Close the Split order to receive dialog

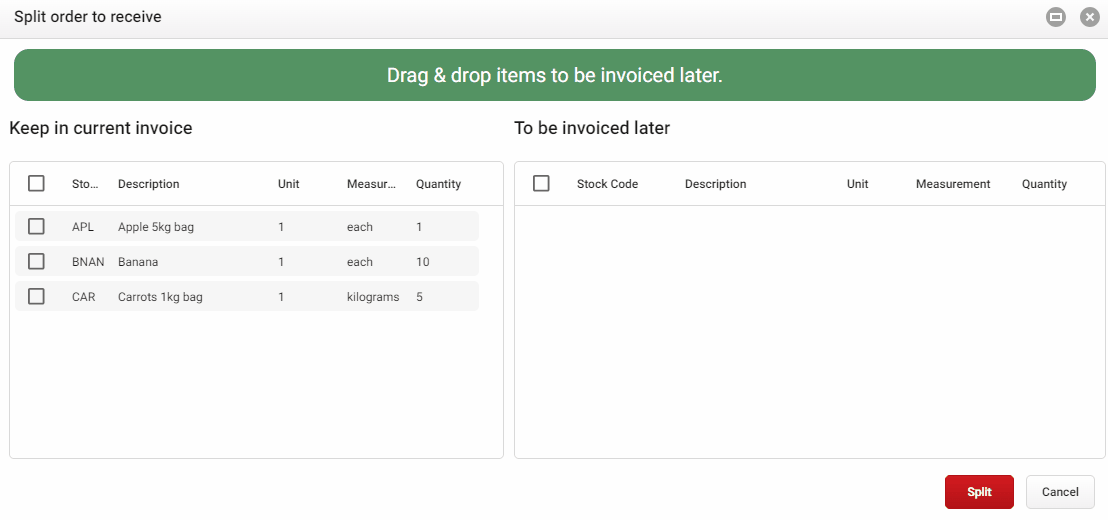pyautogui.click(x=1090, y=17)
